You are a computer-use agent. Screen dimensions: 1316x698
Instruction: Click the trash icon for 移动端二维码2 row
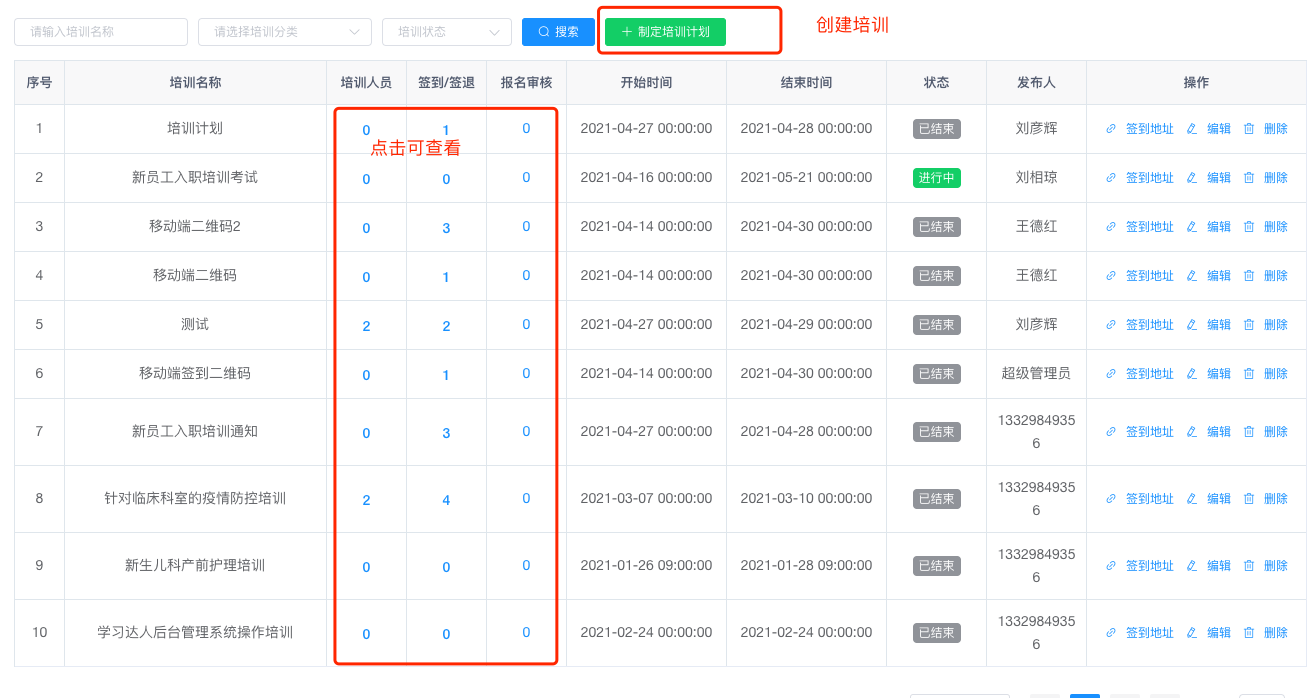[1248, 227]
